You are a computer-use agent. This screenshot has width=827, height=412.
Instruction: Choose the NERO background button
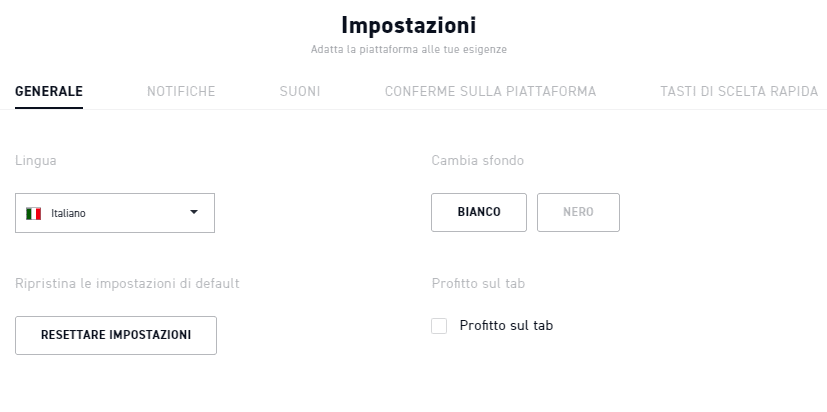578,212
